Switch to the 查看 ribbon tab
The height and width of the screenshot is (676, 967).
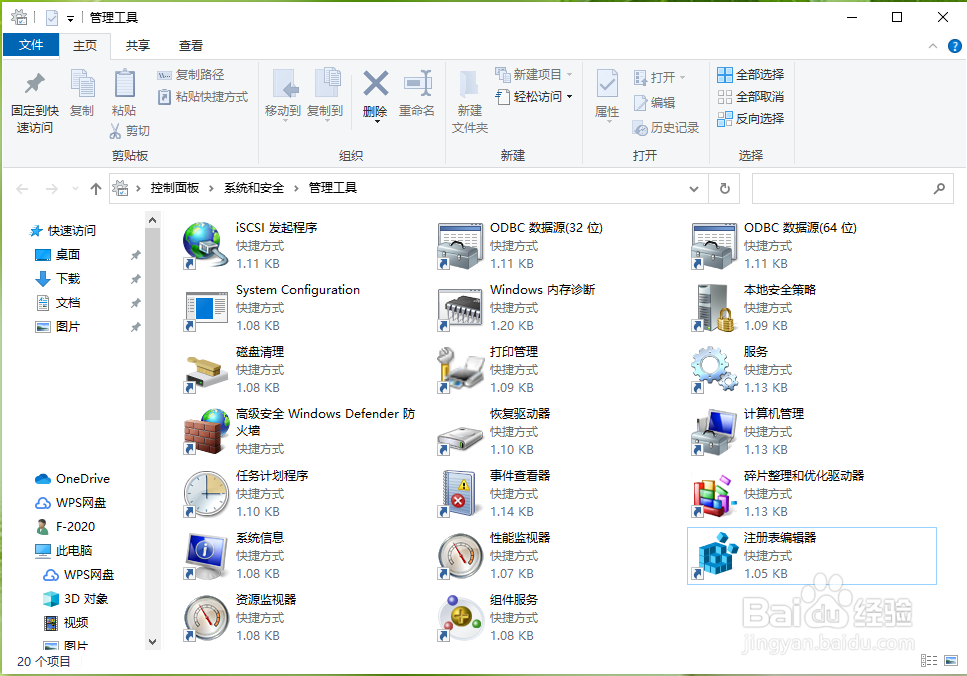point(190,45)
